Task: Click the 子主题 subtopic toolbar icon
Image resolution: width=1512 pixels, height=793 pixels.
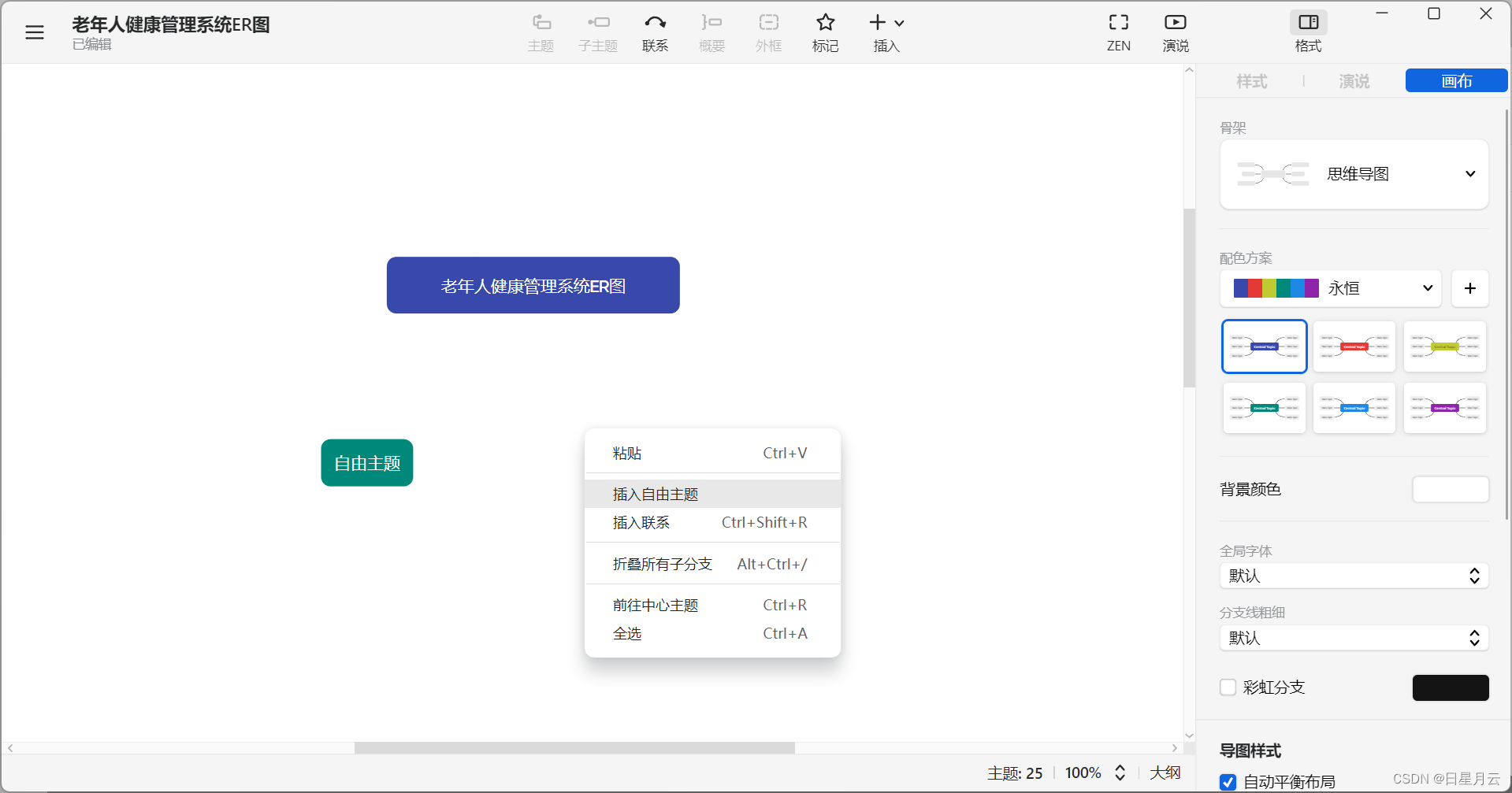Action: 598,32
